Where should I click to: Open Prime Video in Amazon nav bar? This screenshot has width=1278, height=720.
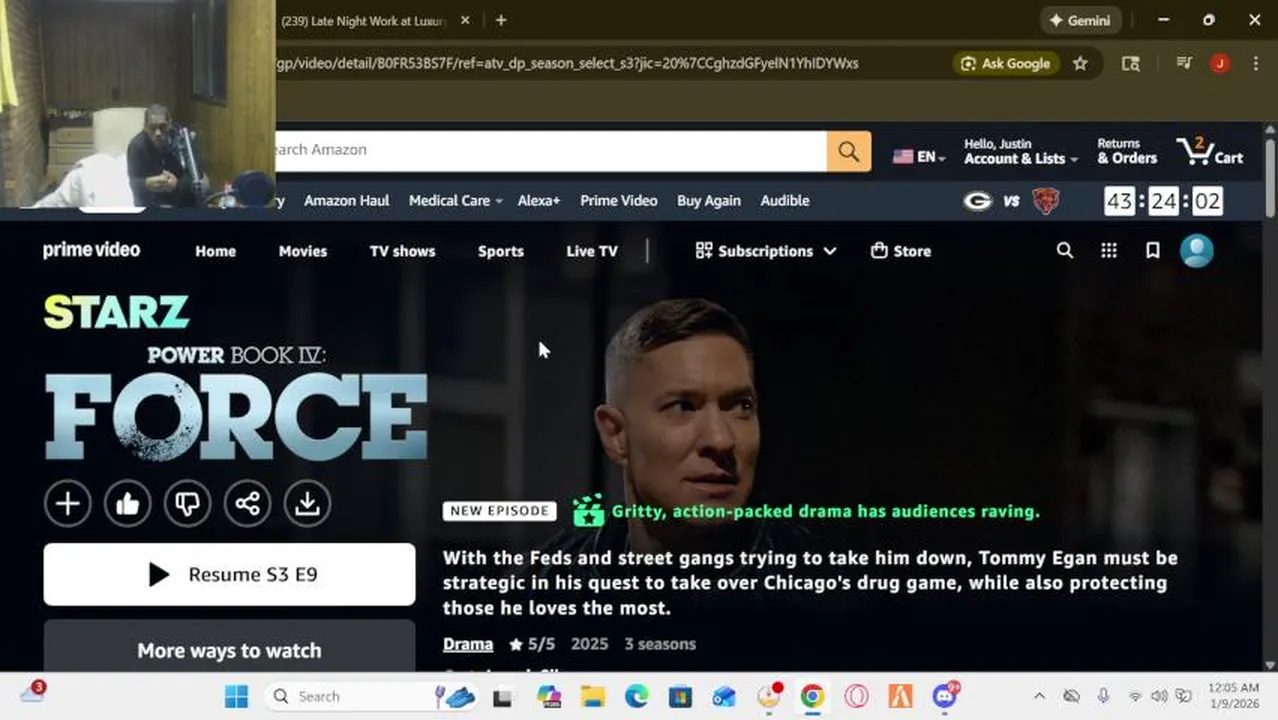(619, 201)
